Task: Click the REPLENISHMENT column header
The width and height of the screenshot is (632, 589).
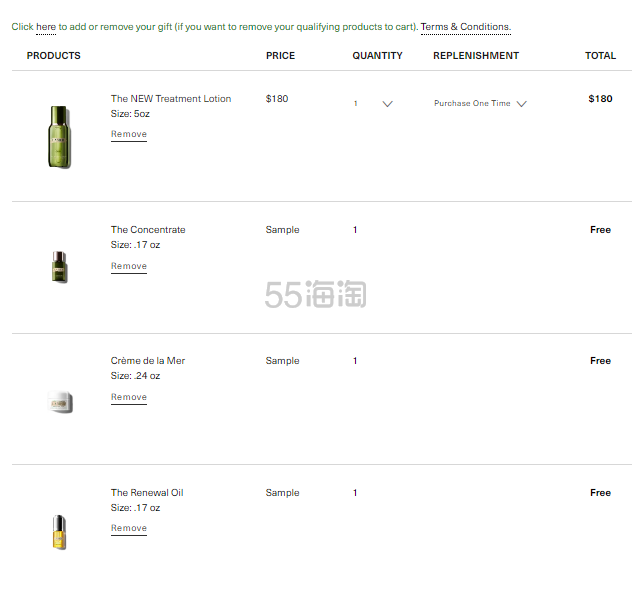Action: pos(476,56)
